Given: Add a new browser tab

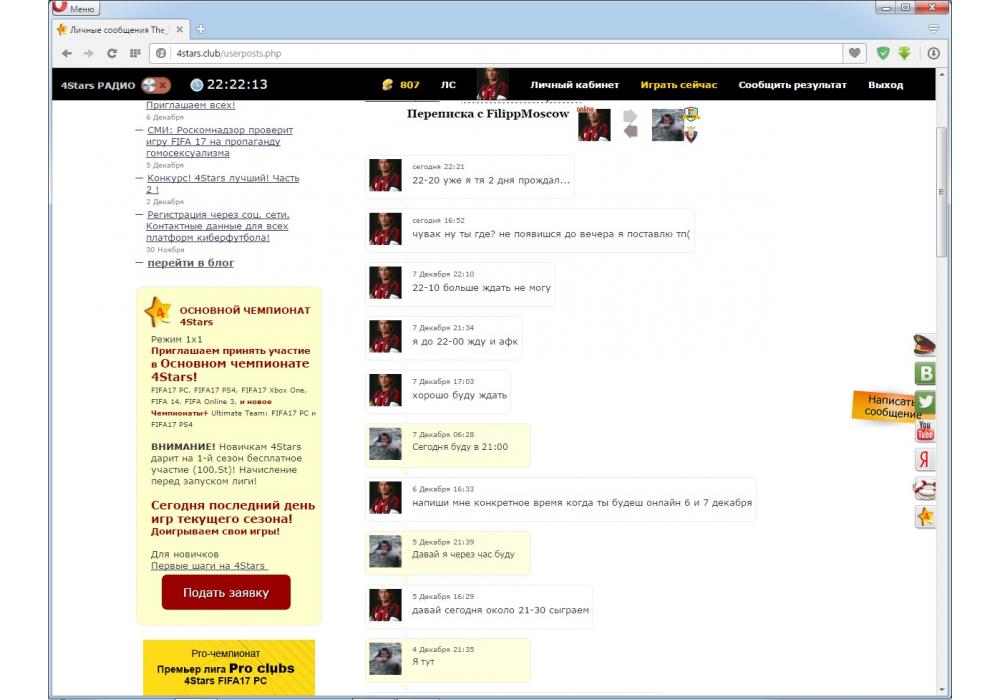Looking at the screenshot, I should pos(200,29).
